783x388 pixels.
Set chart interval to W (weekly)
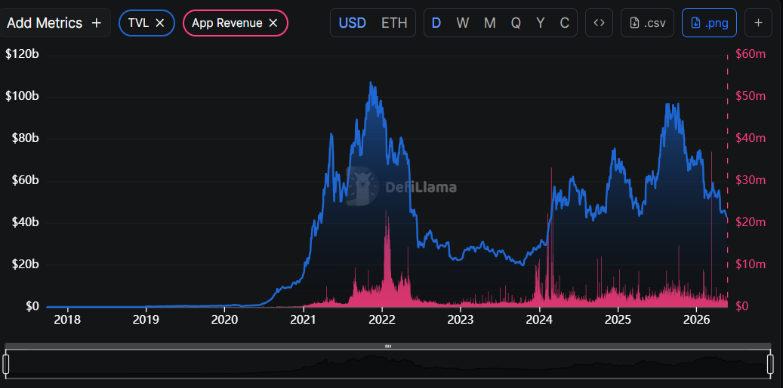(x=462, y=23)
